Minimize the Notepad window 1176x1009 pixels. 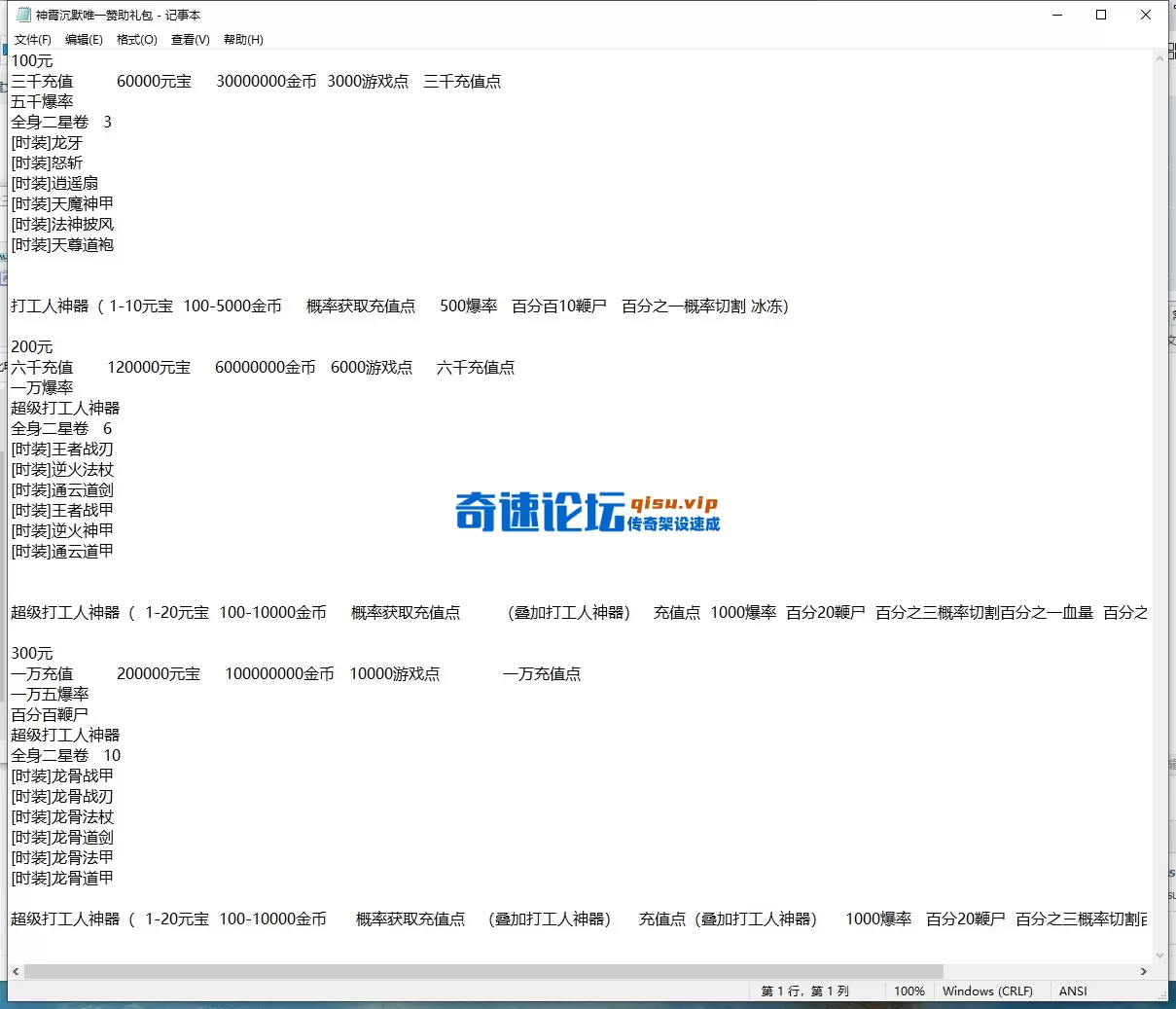[1056, 15]
